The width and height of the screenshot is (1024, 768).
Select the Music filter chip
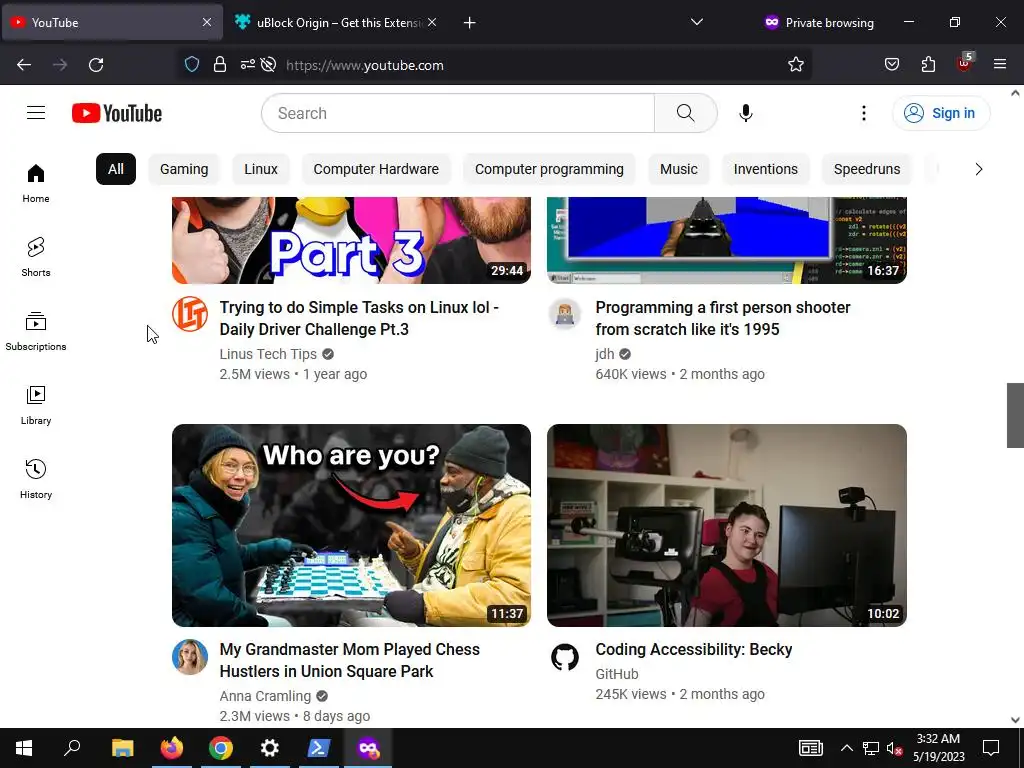679,169
